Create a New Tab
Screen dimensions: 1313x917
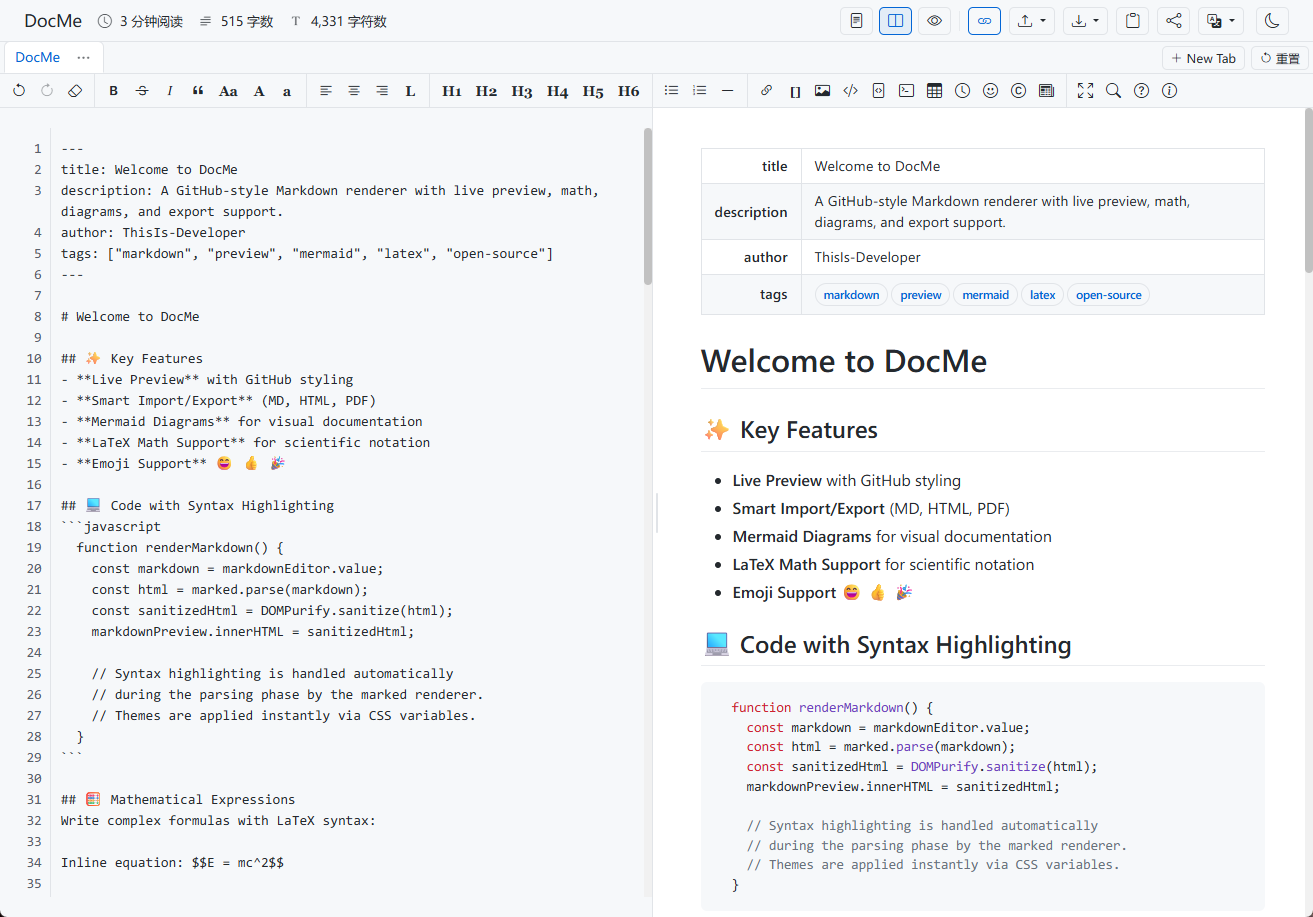coord(1204,58)
